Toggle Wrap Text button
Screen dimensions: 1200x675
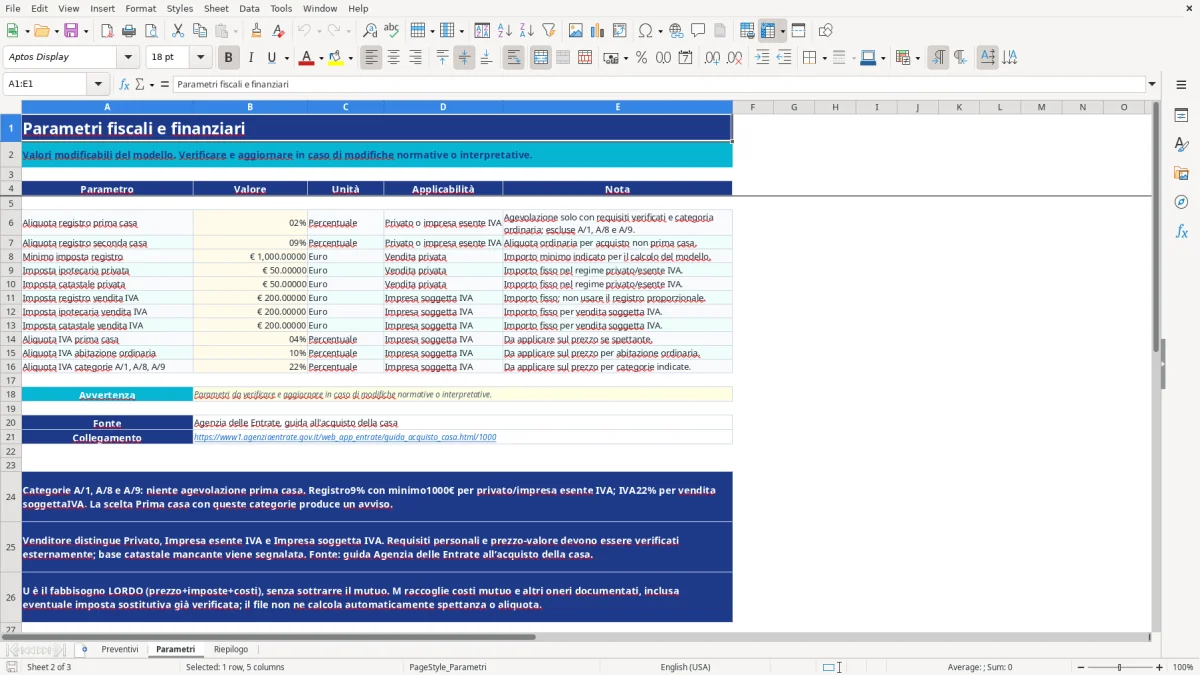(513, 58)
